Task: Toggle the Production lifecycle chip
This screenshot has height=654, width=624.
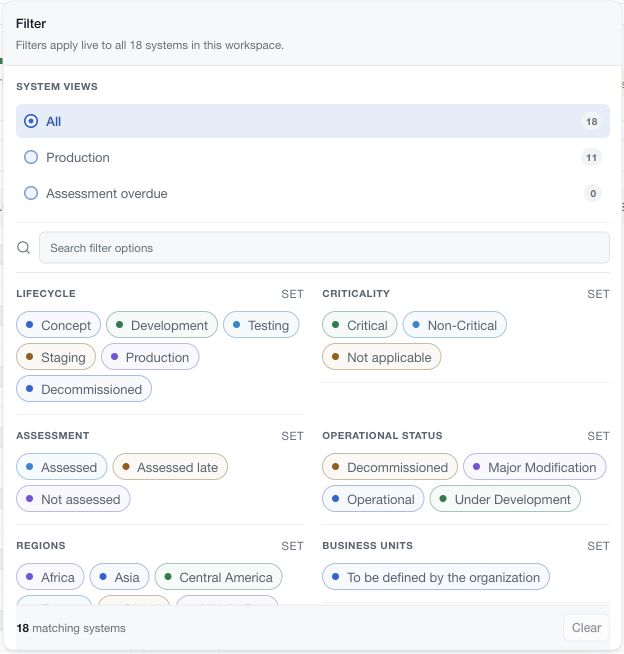Action: pyautogui.click(x=150, y=357)
